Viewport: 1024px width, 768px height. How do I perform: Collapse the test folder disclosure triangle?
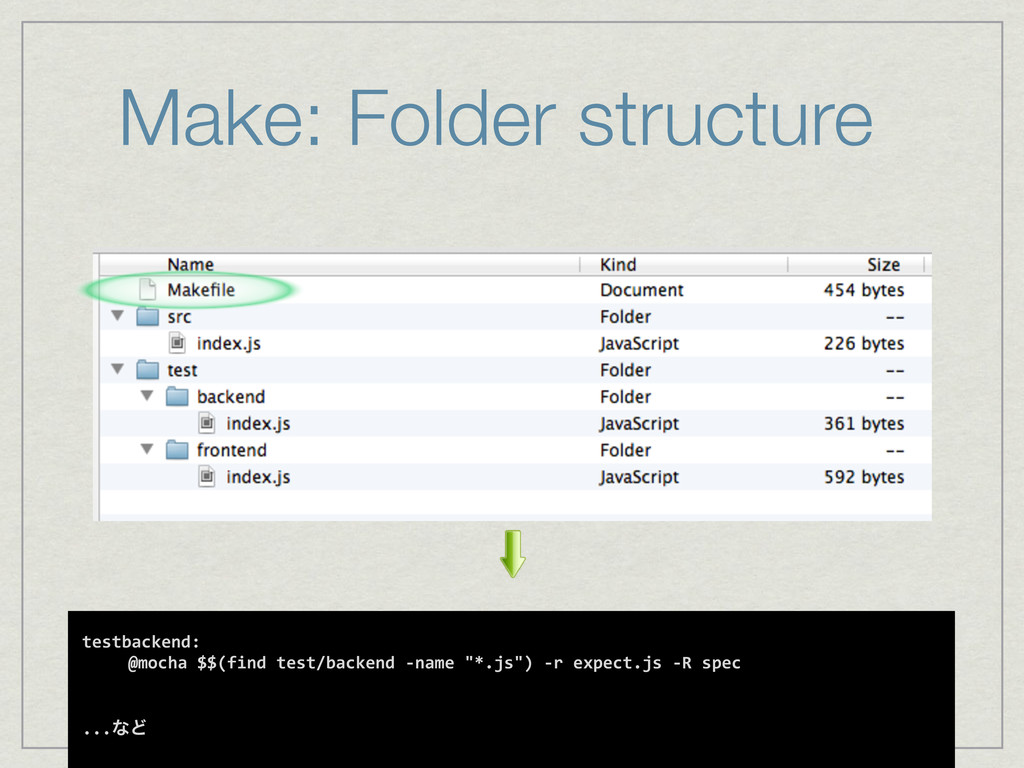click(118, 370)
